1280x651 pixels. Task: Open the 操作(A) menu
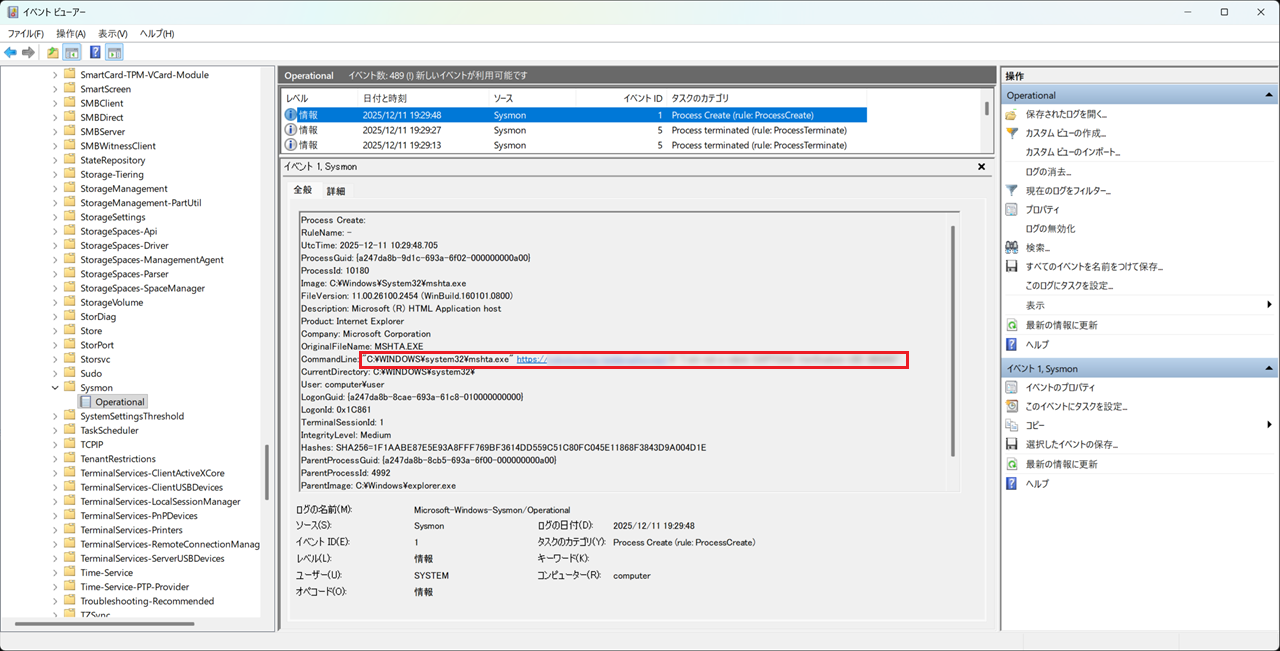point(71,34)
